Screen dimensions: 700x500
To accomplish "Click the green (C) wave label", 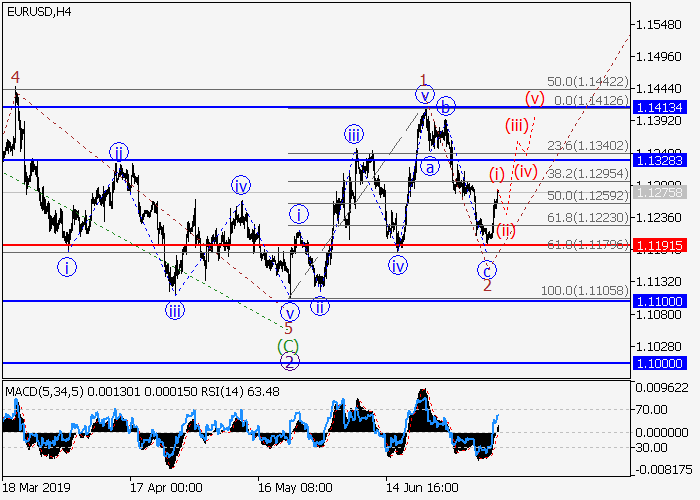I will pyautogui.click(x=288, y=345).
